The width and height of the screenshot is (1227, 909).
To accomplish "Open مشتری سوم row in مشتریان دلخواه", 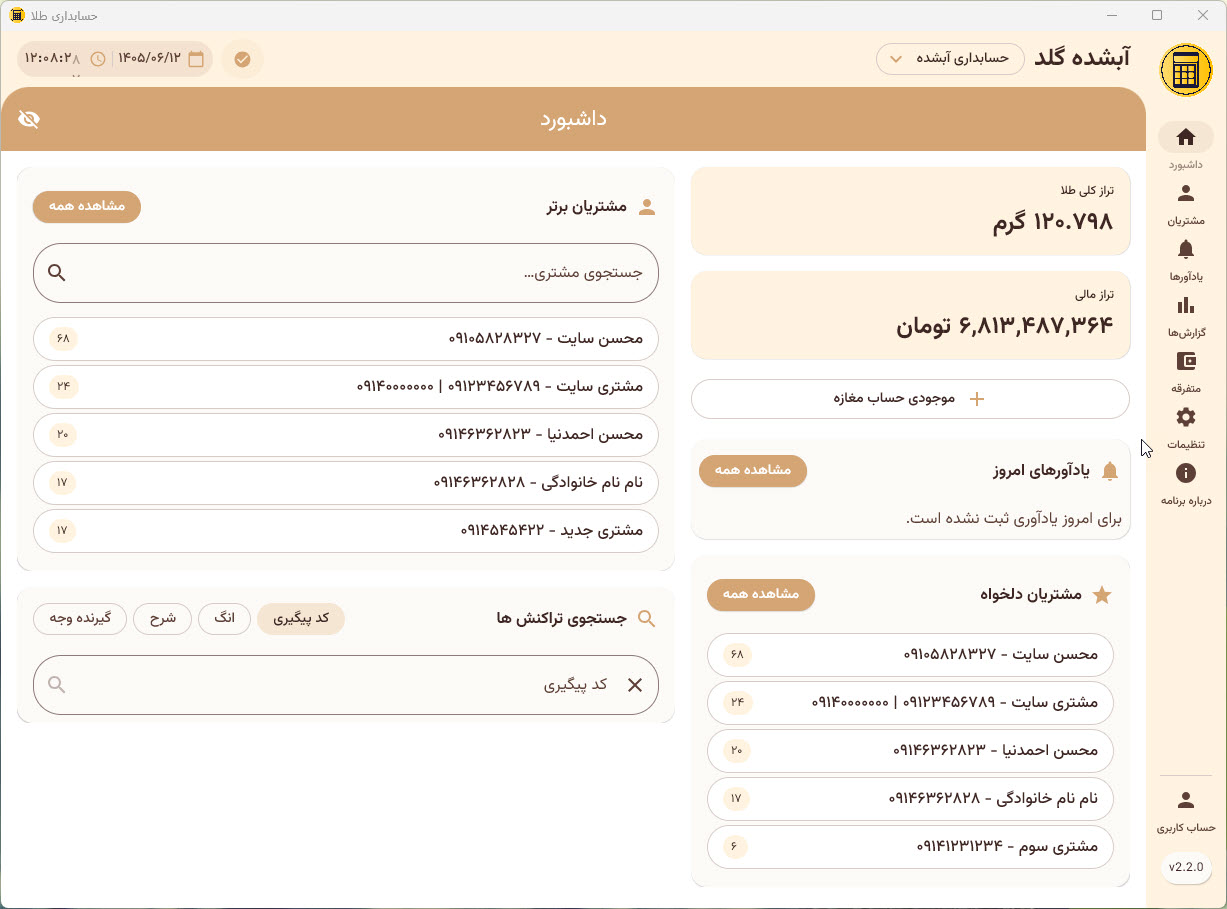I will click(910, 847).
